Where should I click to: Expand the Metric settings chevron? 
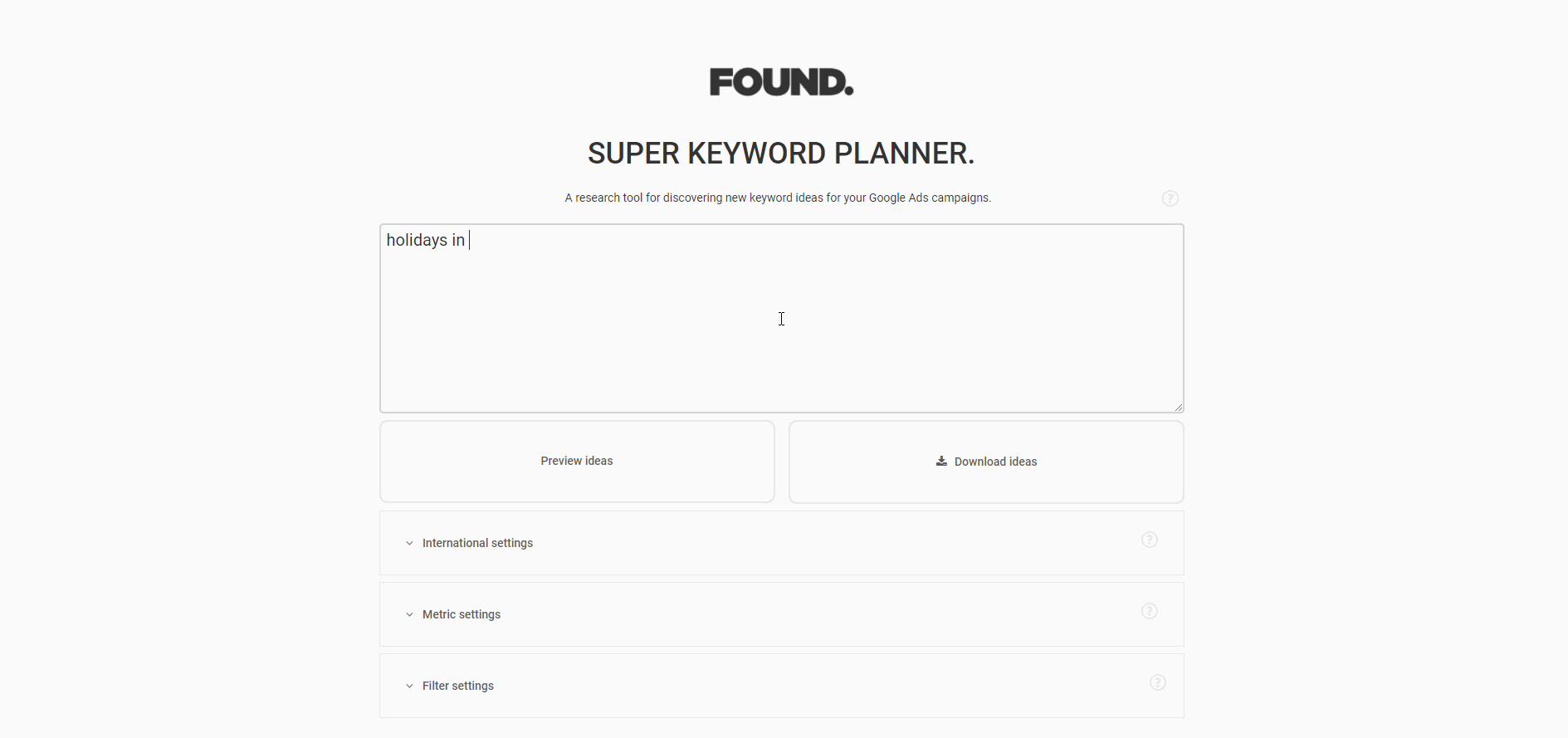(409, 614)
